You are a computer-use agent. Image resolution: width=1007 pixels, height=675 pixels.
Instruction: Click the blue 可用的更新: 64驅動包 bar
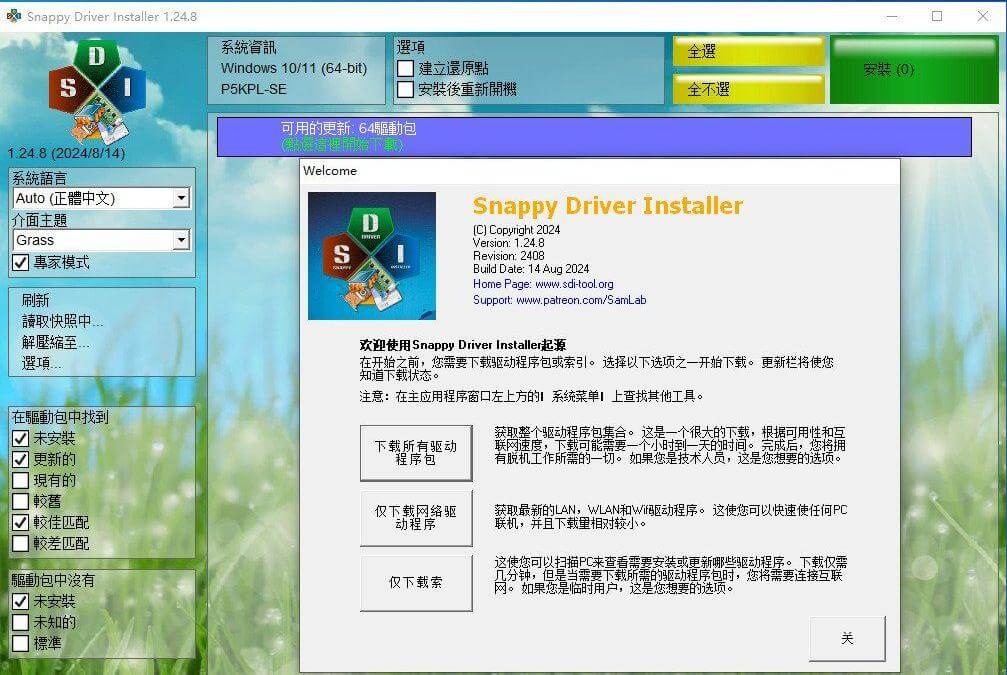point(594,136)
